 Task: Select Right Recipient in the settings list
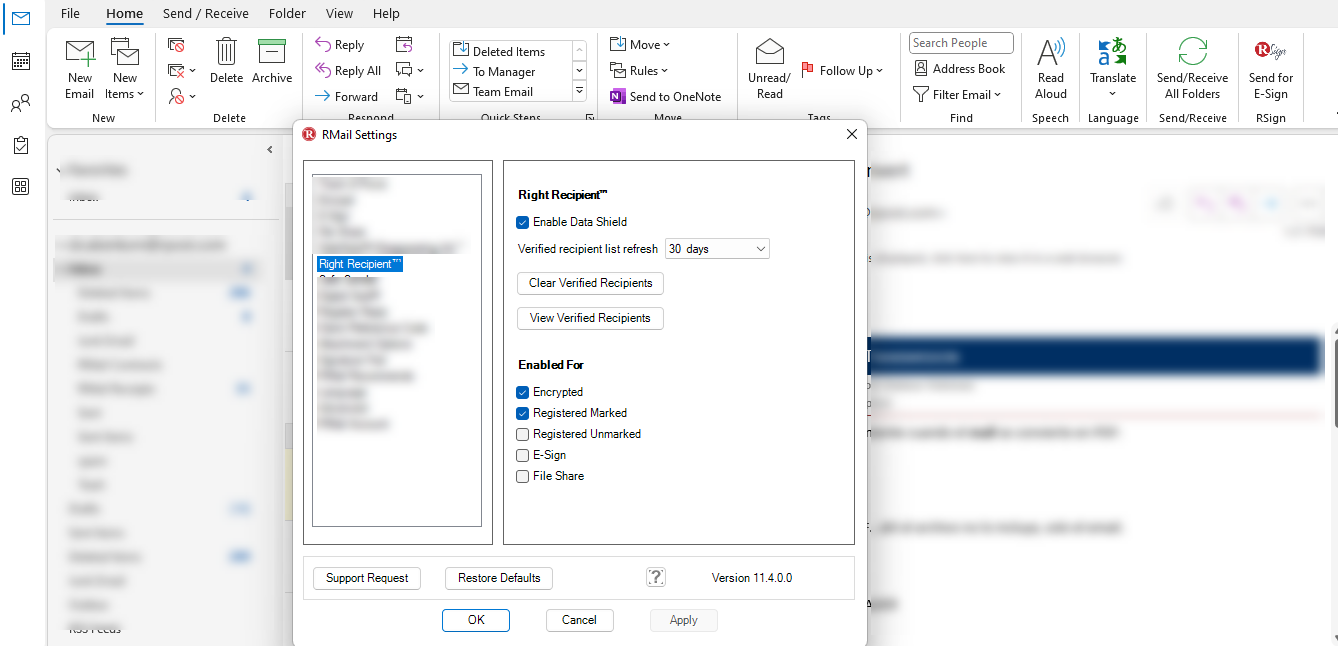(x=360, y=264)
